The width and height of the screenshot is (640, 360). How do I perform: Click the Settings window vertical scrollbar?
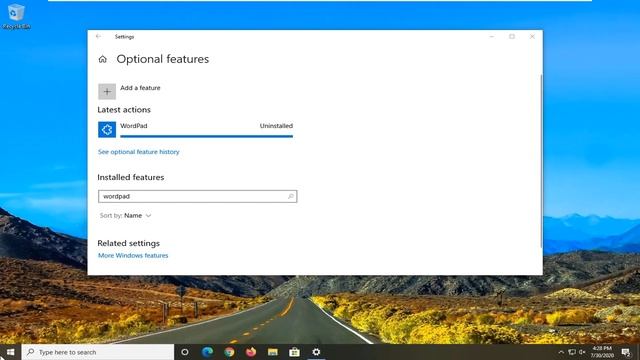541,161
